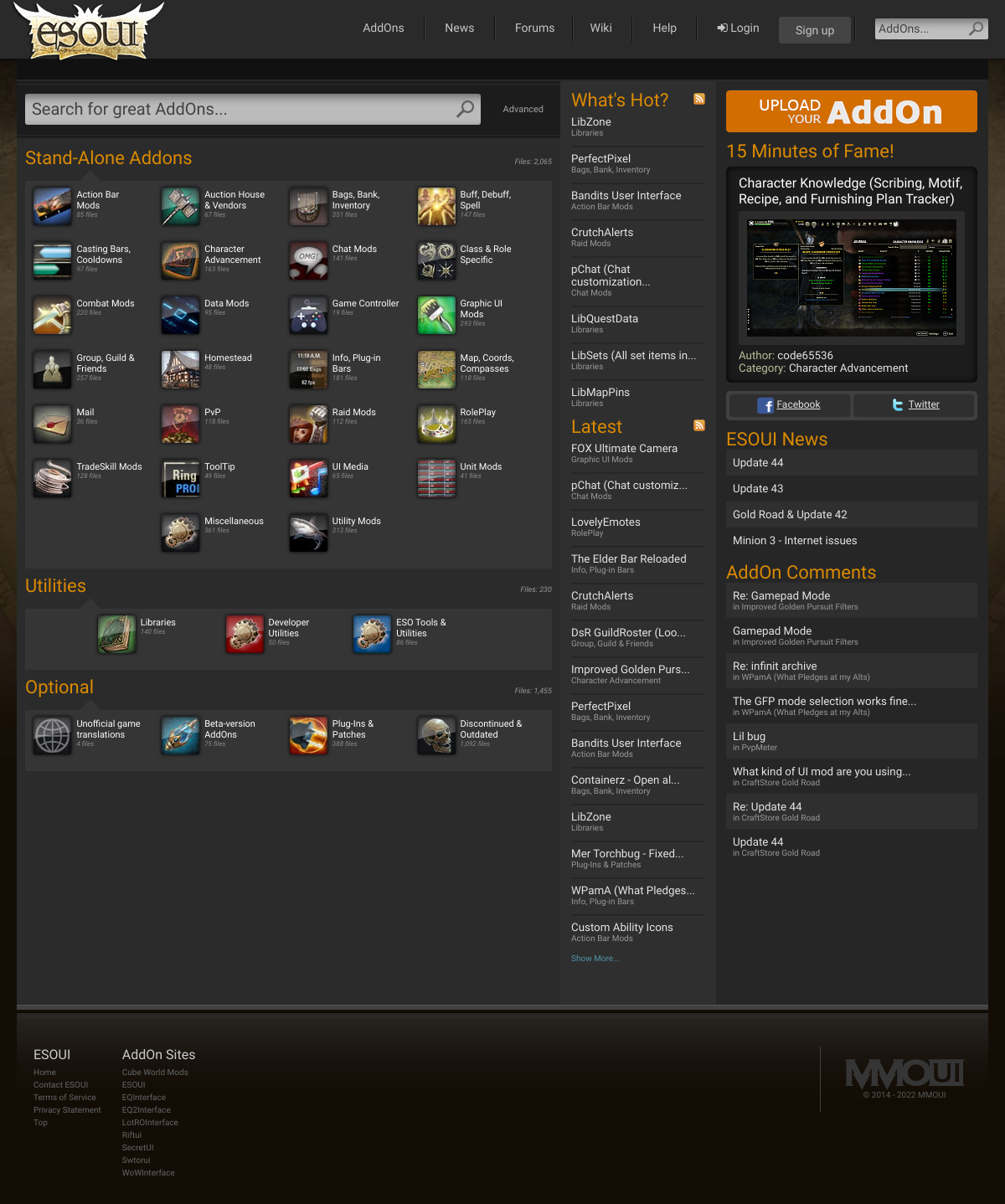Open the Latest RSS feed icon
The width and height of the screenshot is (1005, 1204).
click(x=699, y=426)
